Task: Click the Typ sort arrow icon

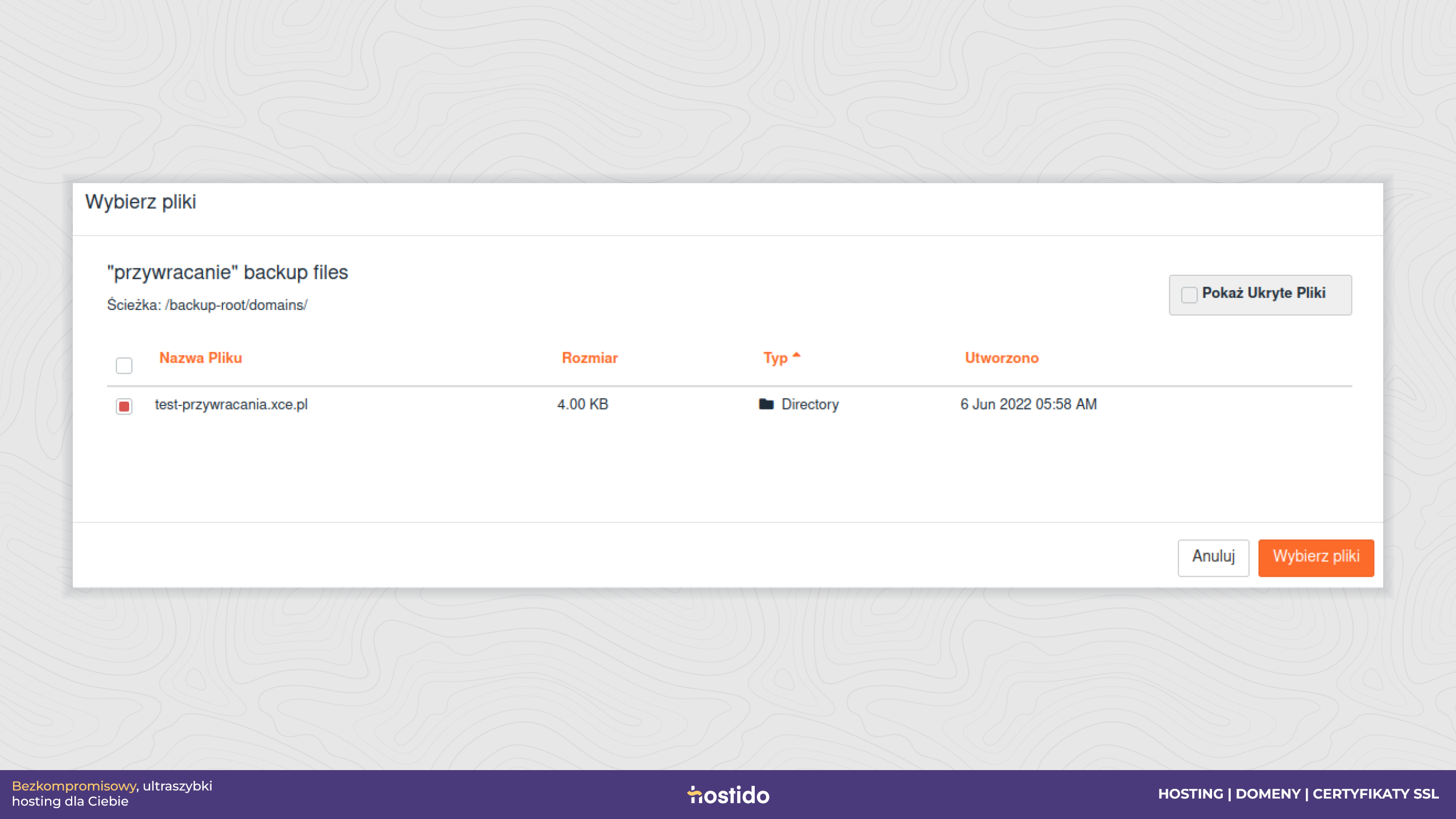Action: [796, 355]
